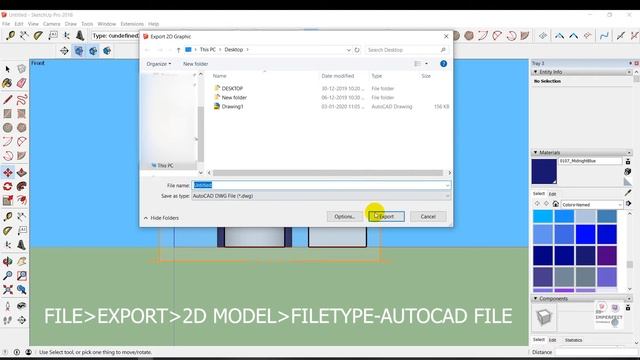
Task: Select the Walk footprints tool
Action: [7, 320]
